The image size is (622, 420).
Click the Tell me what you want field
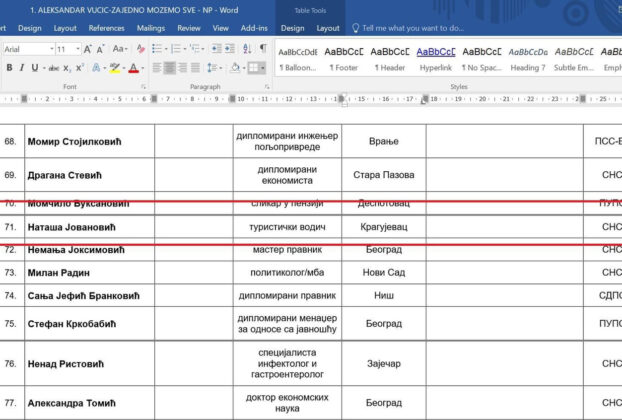tap(412, 28)
